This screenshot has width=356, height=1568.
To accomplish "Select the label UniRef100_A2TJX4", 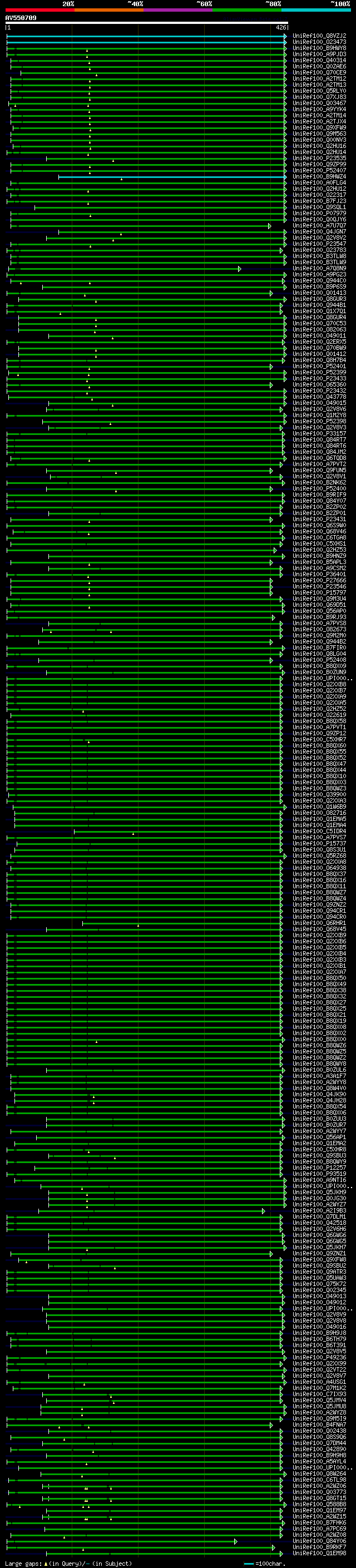I will click(x=319, y=121).
